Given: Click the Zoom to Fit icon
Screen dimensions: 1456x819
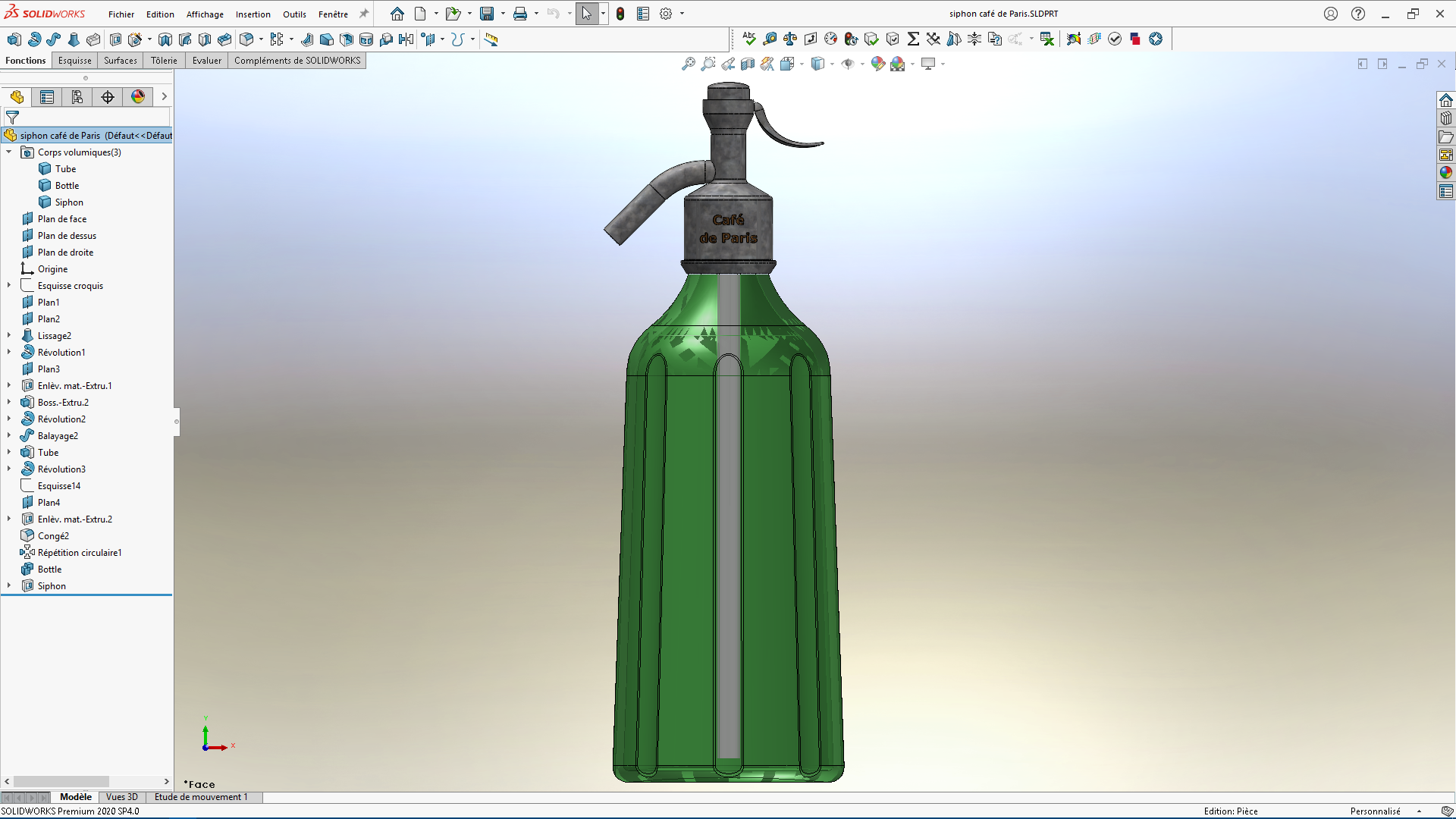Looking at the screenshot, I should [x=689, y=64].
